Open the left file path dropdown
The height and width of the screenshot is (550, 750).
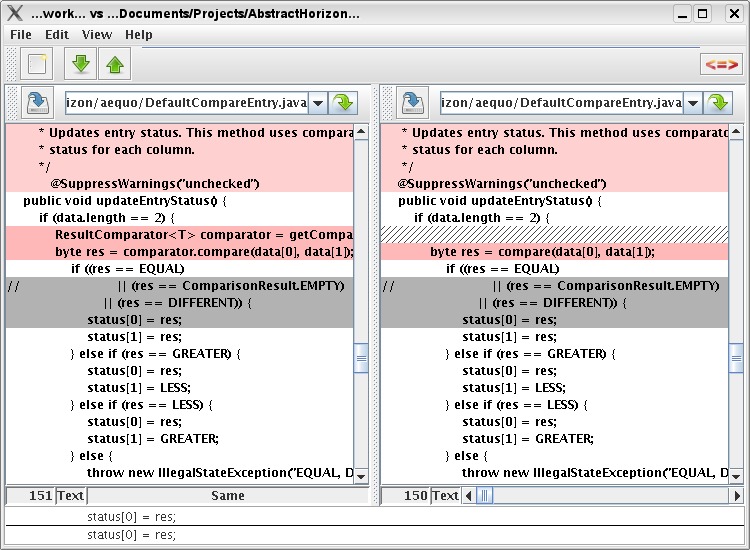(x=317, y=102)
